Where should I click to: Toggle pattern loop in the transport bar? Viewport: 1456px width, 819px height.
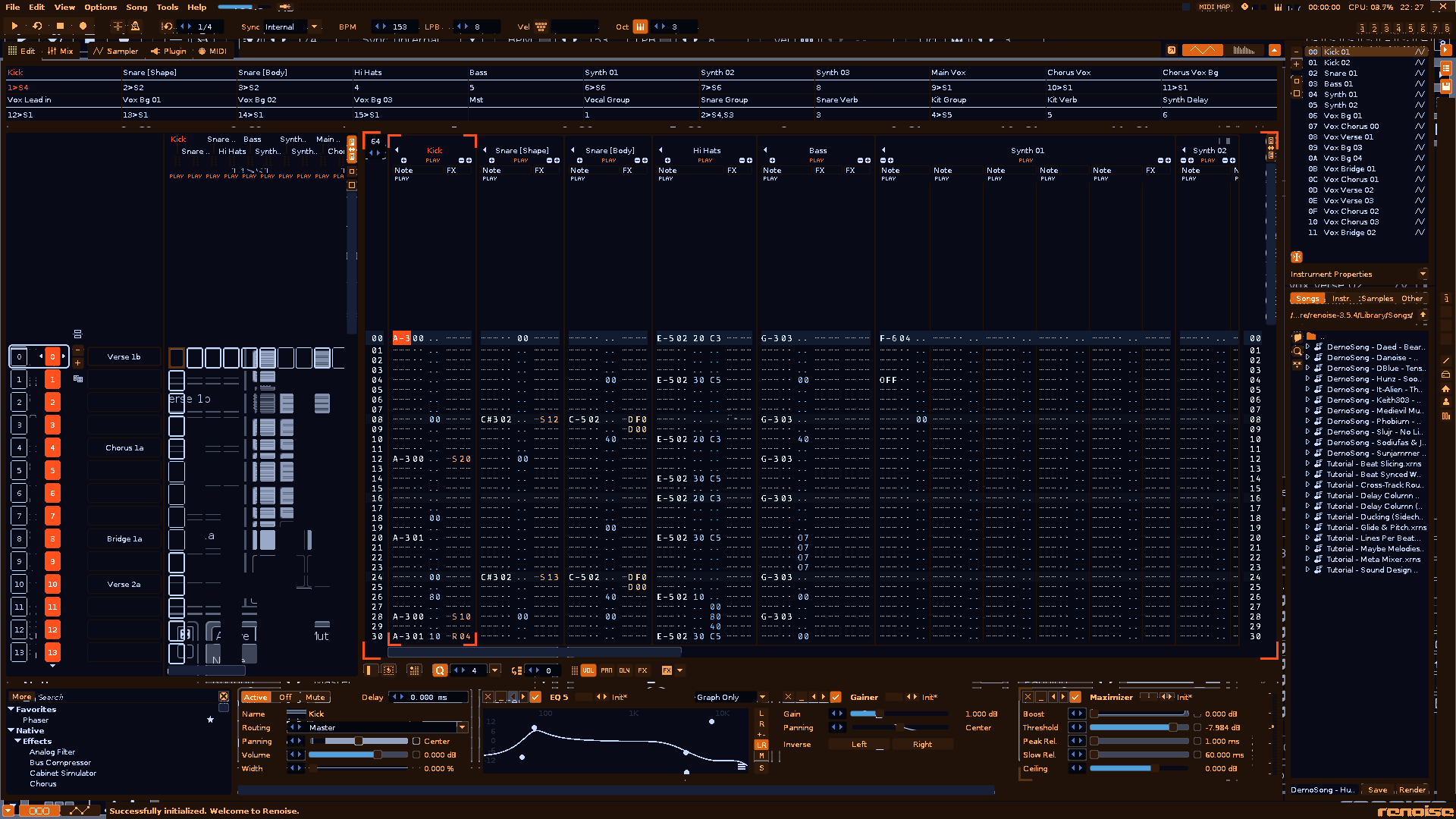click(x=37, y=26)
